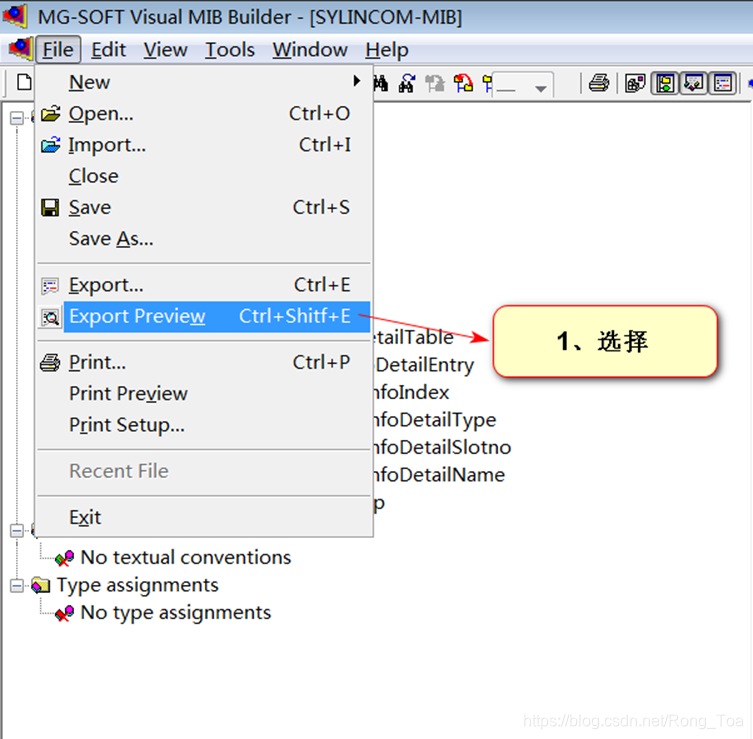Choose Import... from File menu

click(205, 145)
